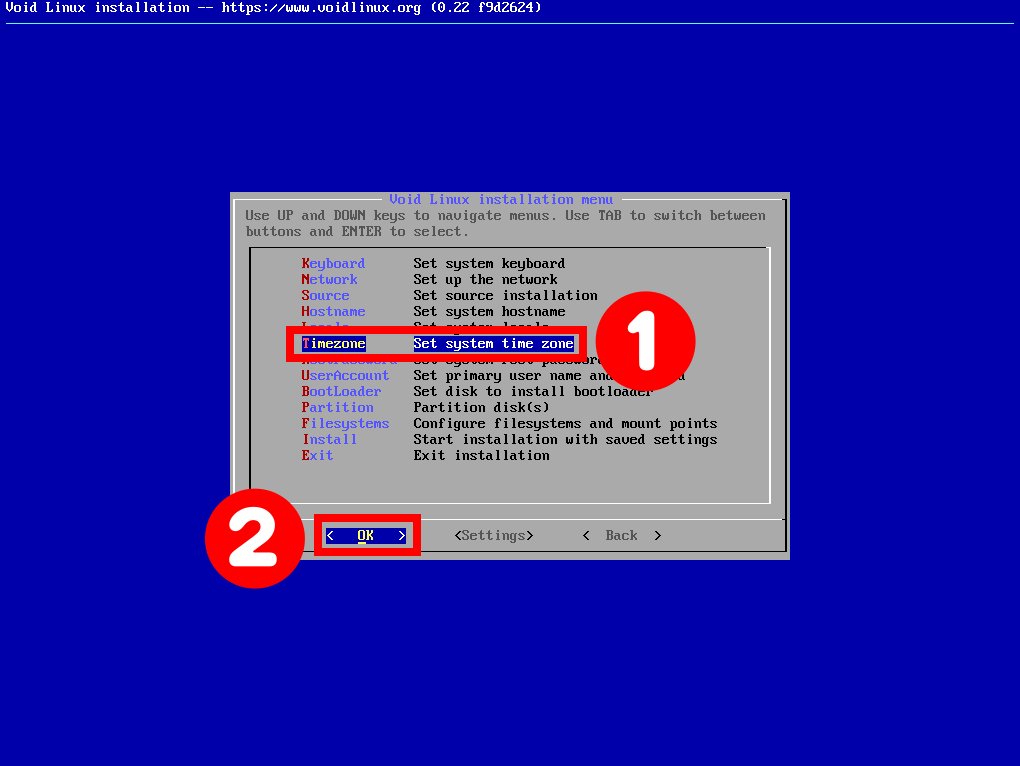
Task: Confirm with the OK button
Action: (x=366, y=535)
